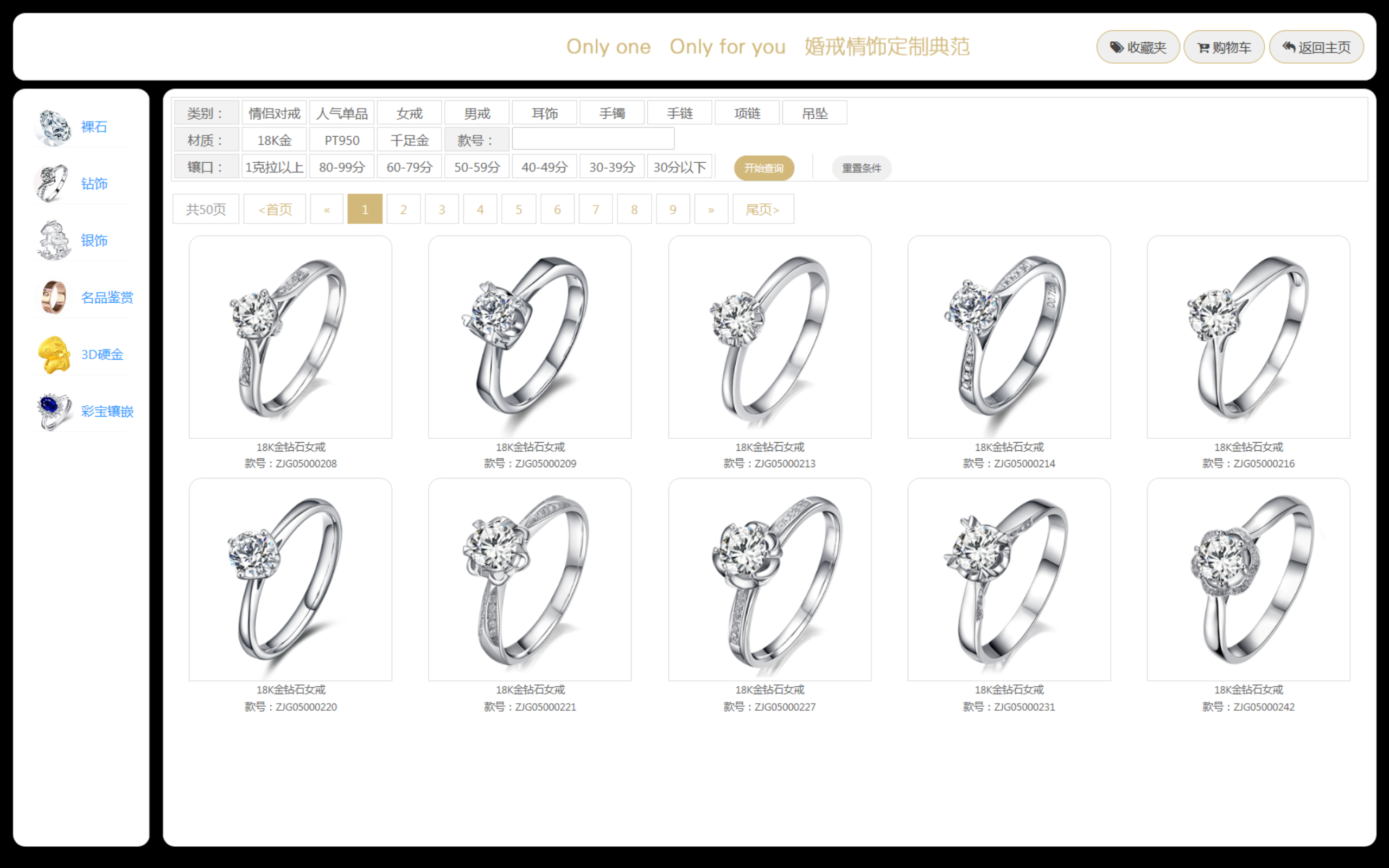The width and height of the screenshot is (1389, 868).
Task: Go to page 7
Action: [x=596, y=209]
